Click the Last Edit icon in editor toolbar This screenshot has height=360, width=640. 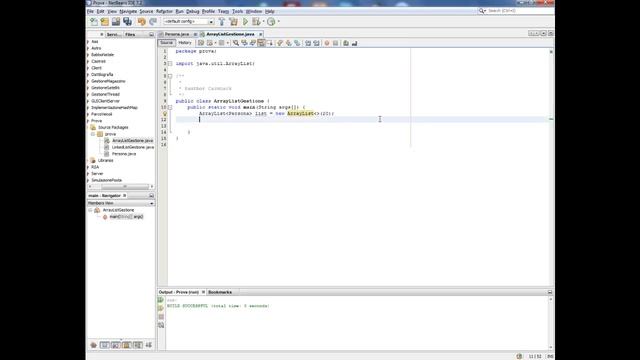pos(201,43)
